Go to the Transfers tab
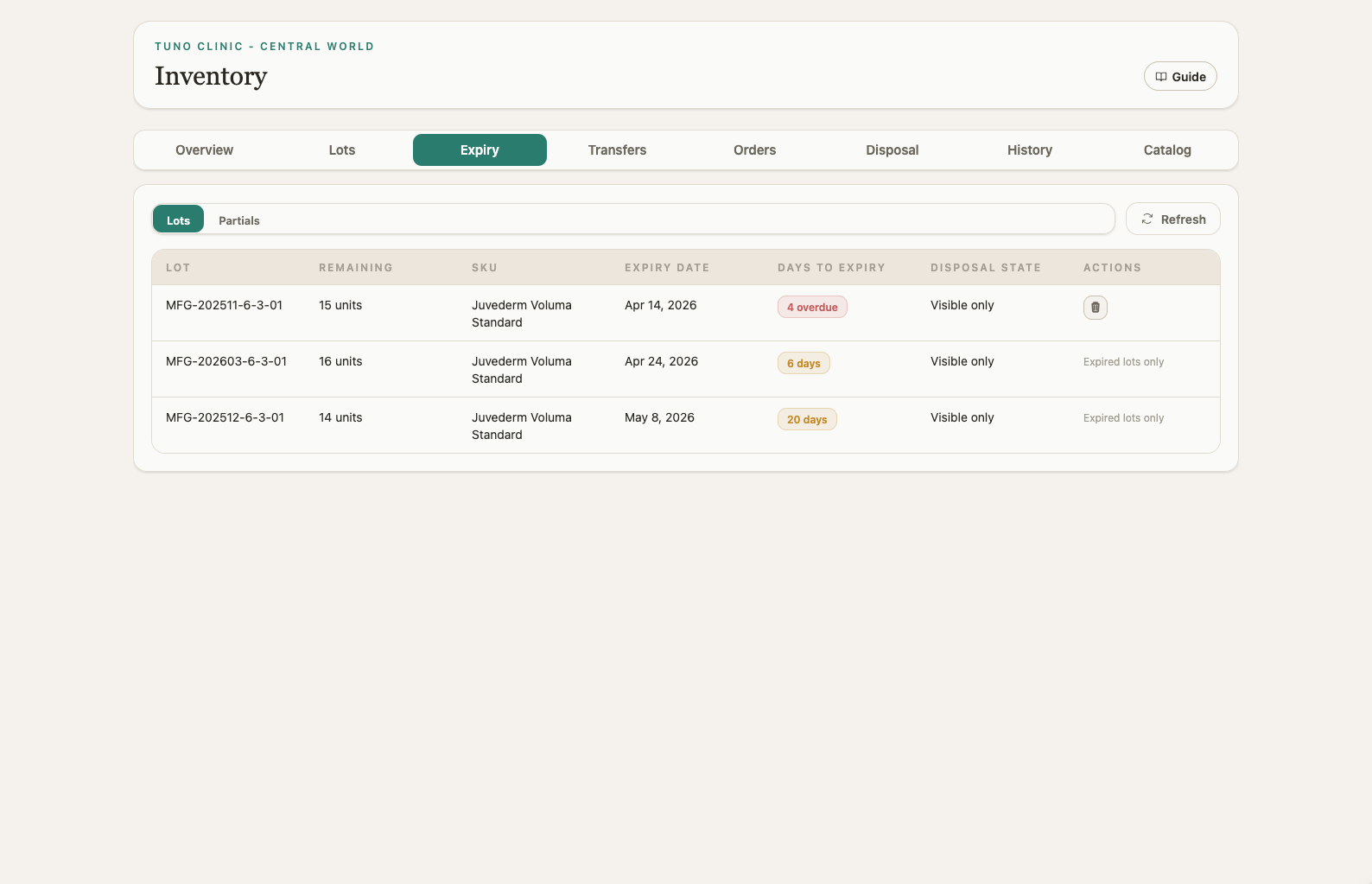This screenshot has width=1372, height=884. 617,150
